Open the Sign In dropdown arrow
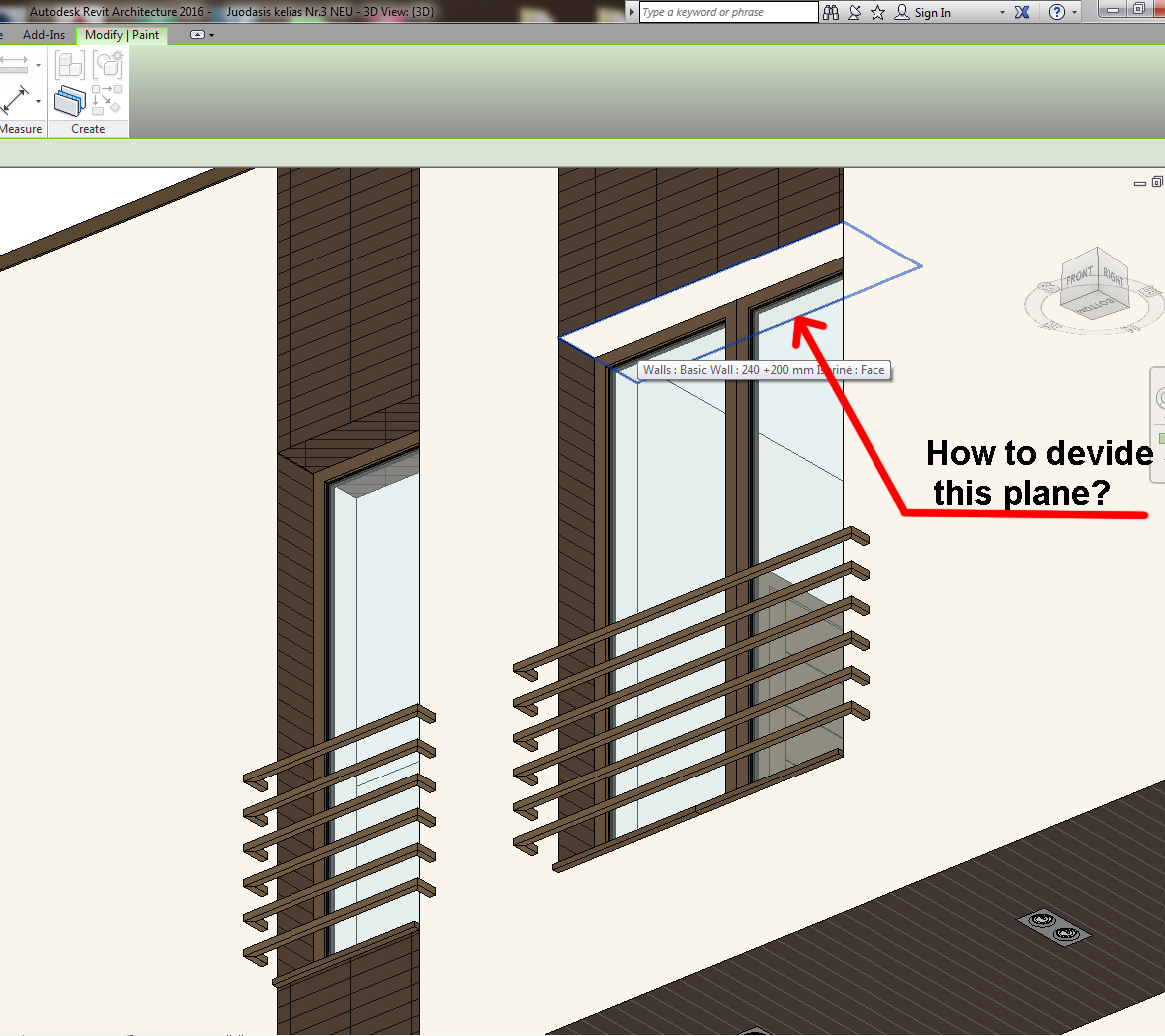The height and width of the screenshot is (1036, 1165). [1002, 13]
